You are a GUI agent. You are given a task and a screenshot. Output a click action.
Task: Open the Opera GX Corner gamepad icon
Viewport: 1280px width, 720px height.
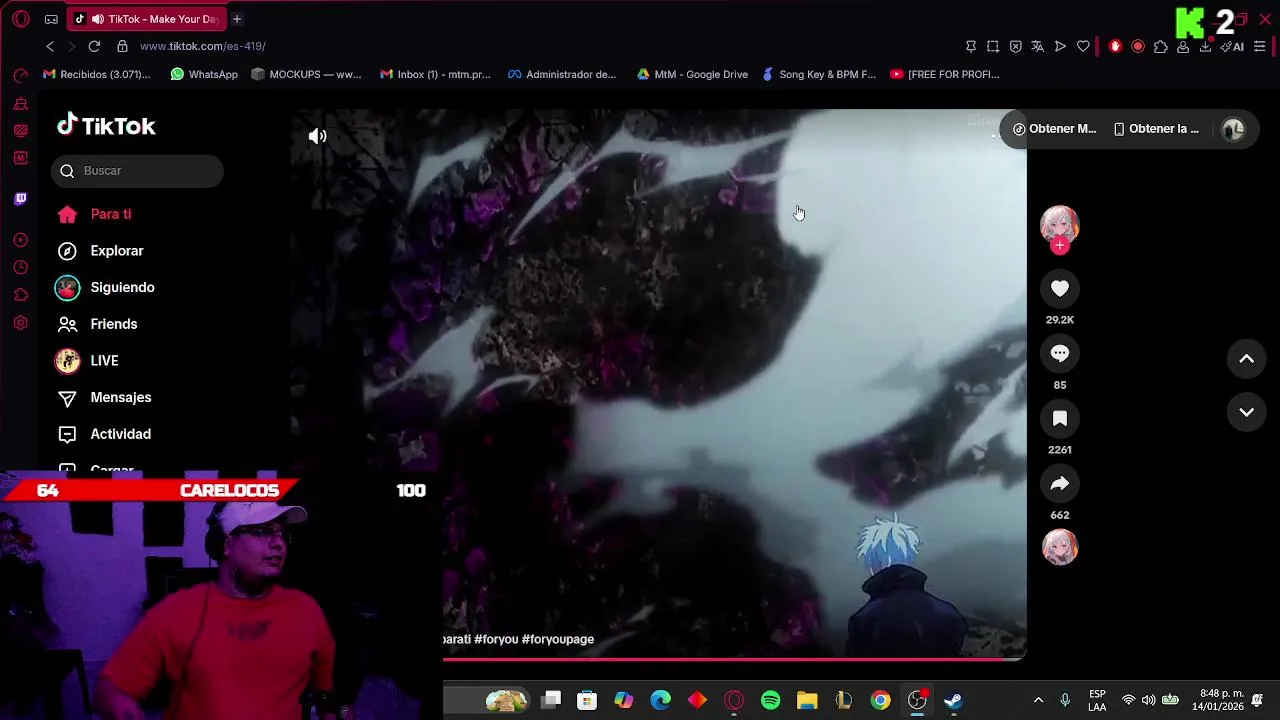(51, 19)
